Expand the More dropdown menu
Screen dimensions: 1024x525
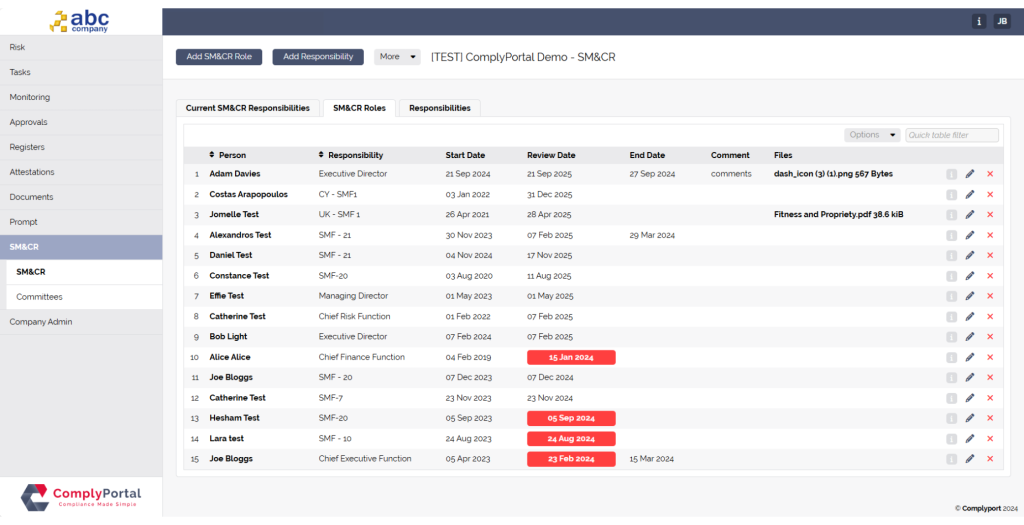pos(397,57)
